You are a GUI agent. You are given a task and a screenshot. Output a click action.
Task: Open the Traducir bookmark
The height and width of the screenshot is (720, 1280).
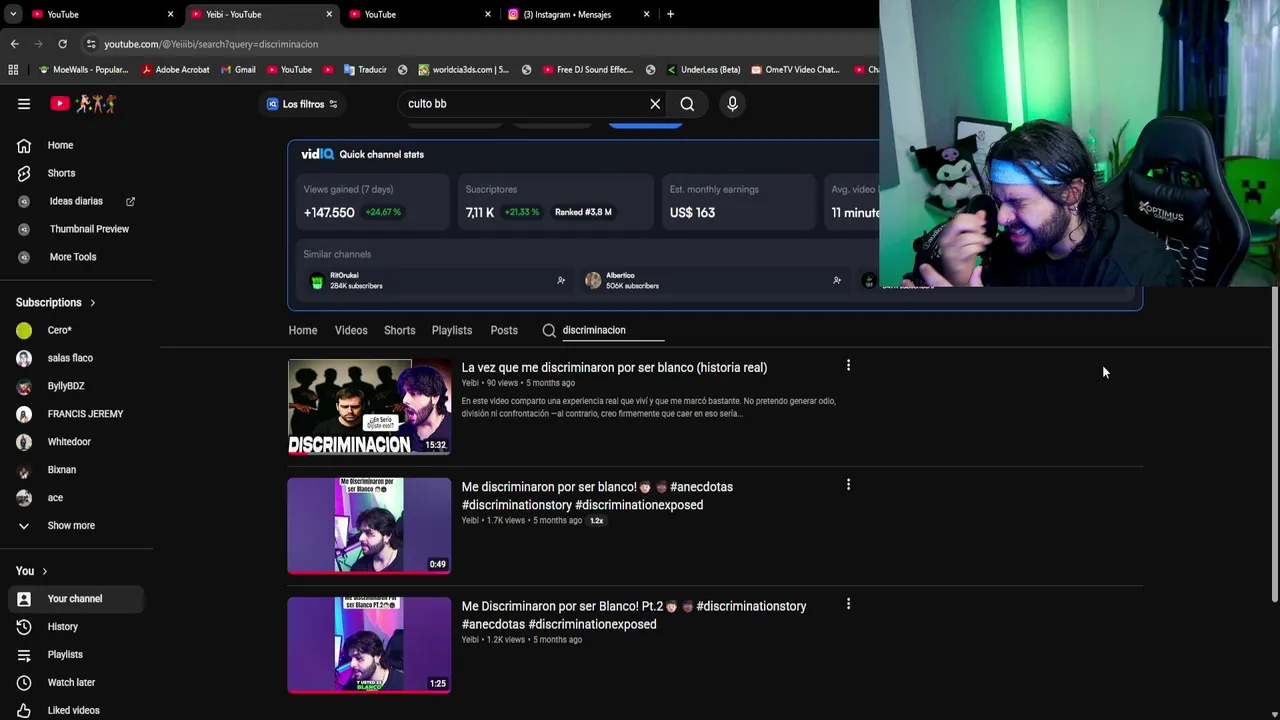pos(364,70)
